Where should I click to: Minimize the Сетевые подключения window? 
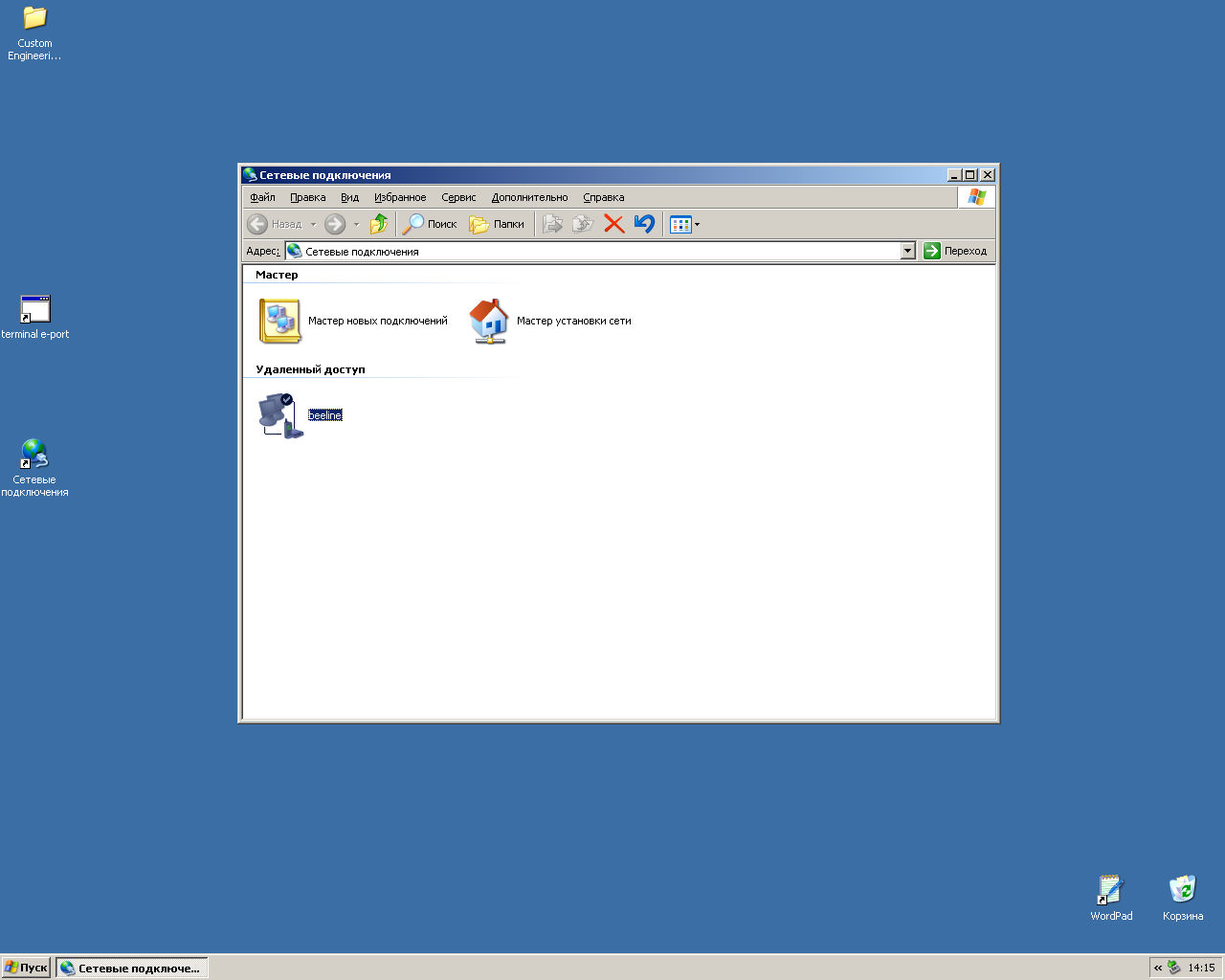click(954, 175)
